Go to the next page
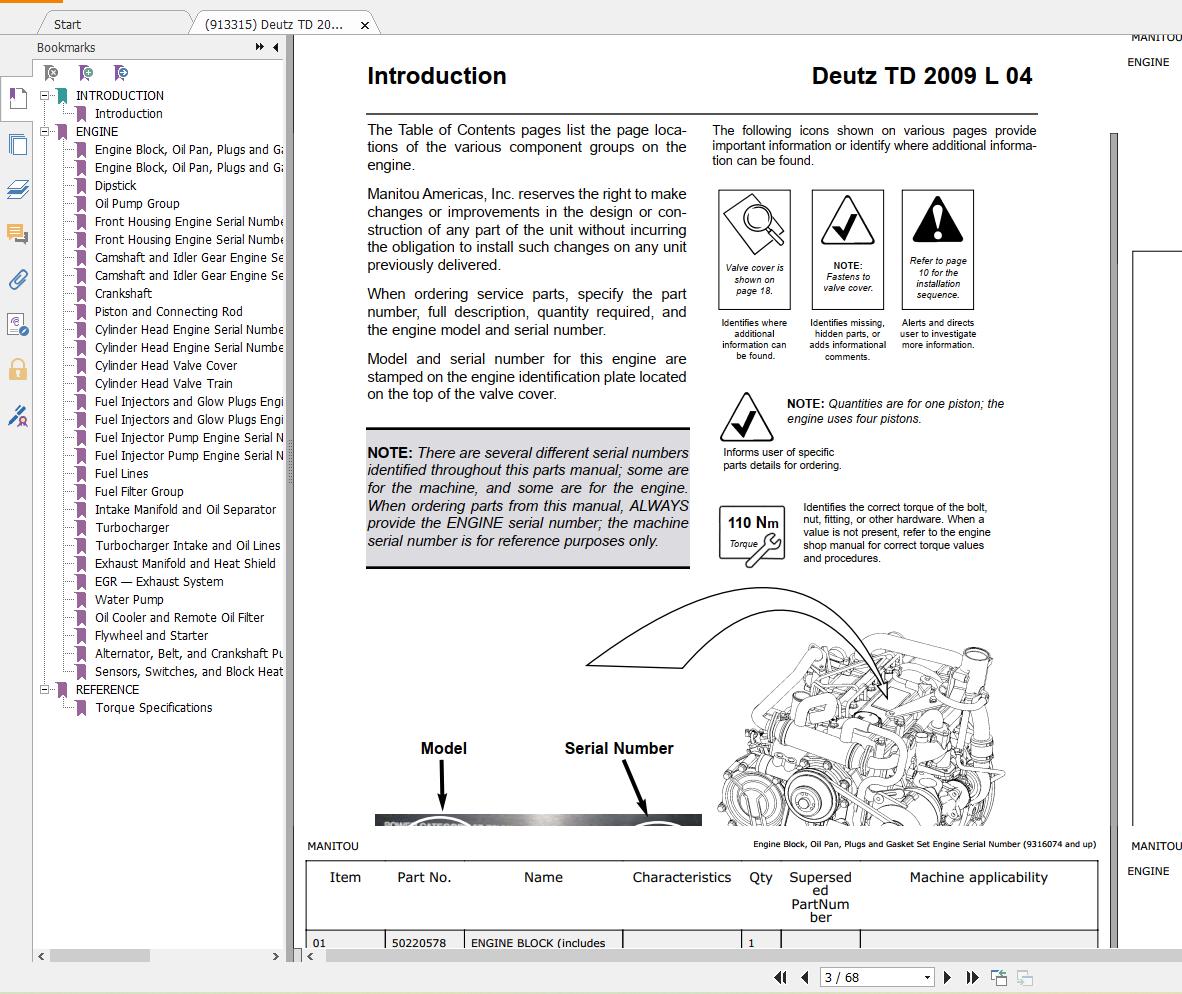The height and width of the screenshot is (994, 1182). pos(947,977)
